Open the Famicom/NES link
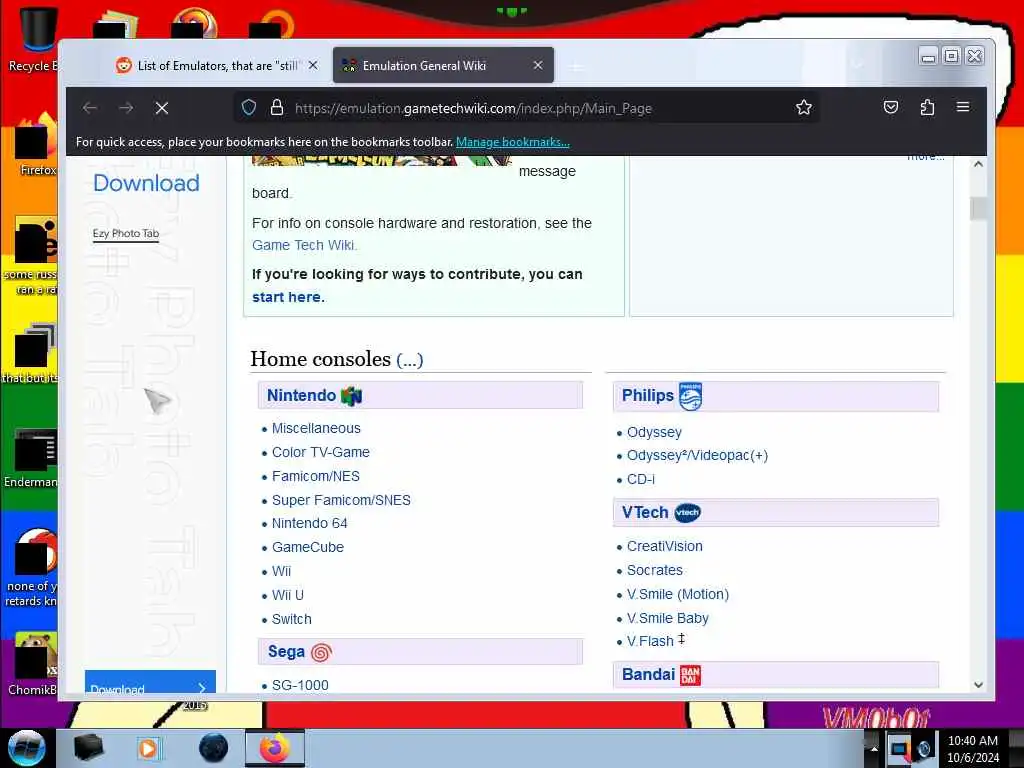Viewport: 1024px width, 768px height. click(x=315, y=477)
